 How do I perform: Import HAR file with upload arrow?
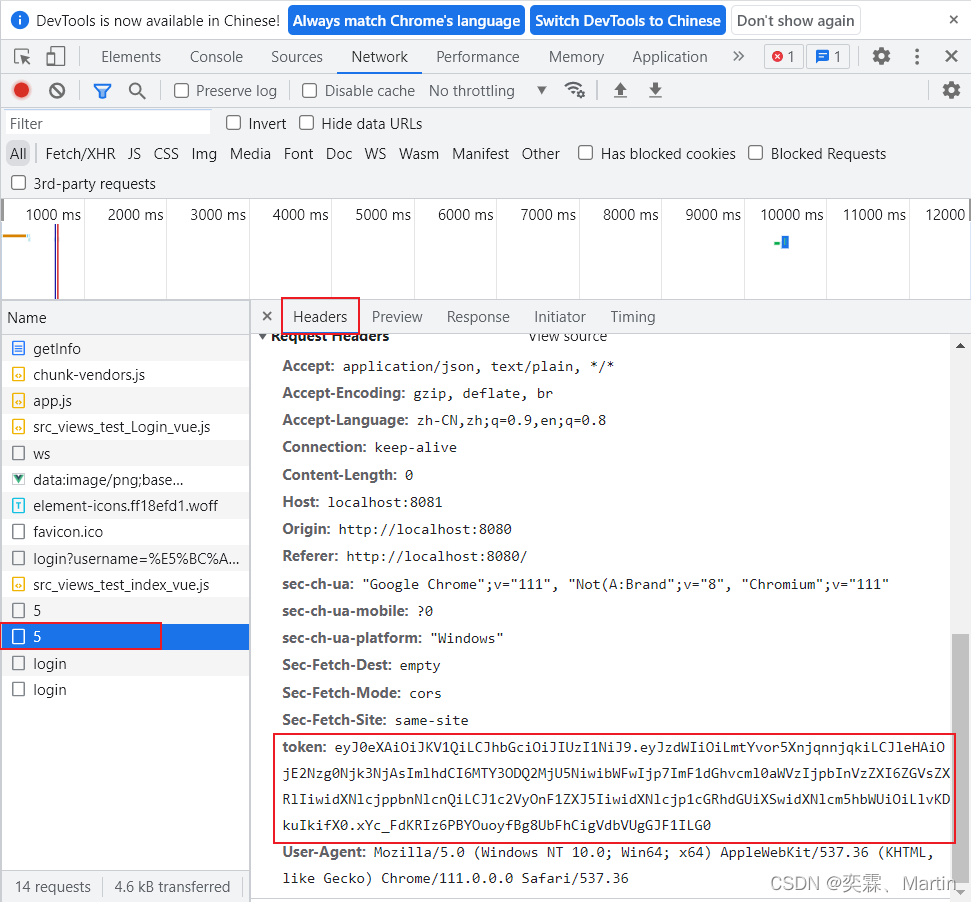point(620,90)
